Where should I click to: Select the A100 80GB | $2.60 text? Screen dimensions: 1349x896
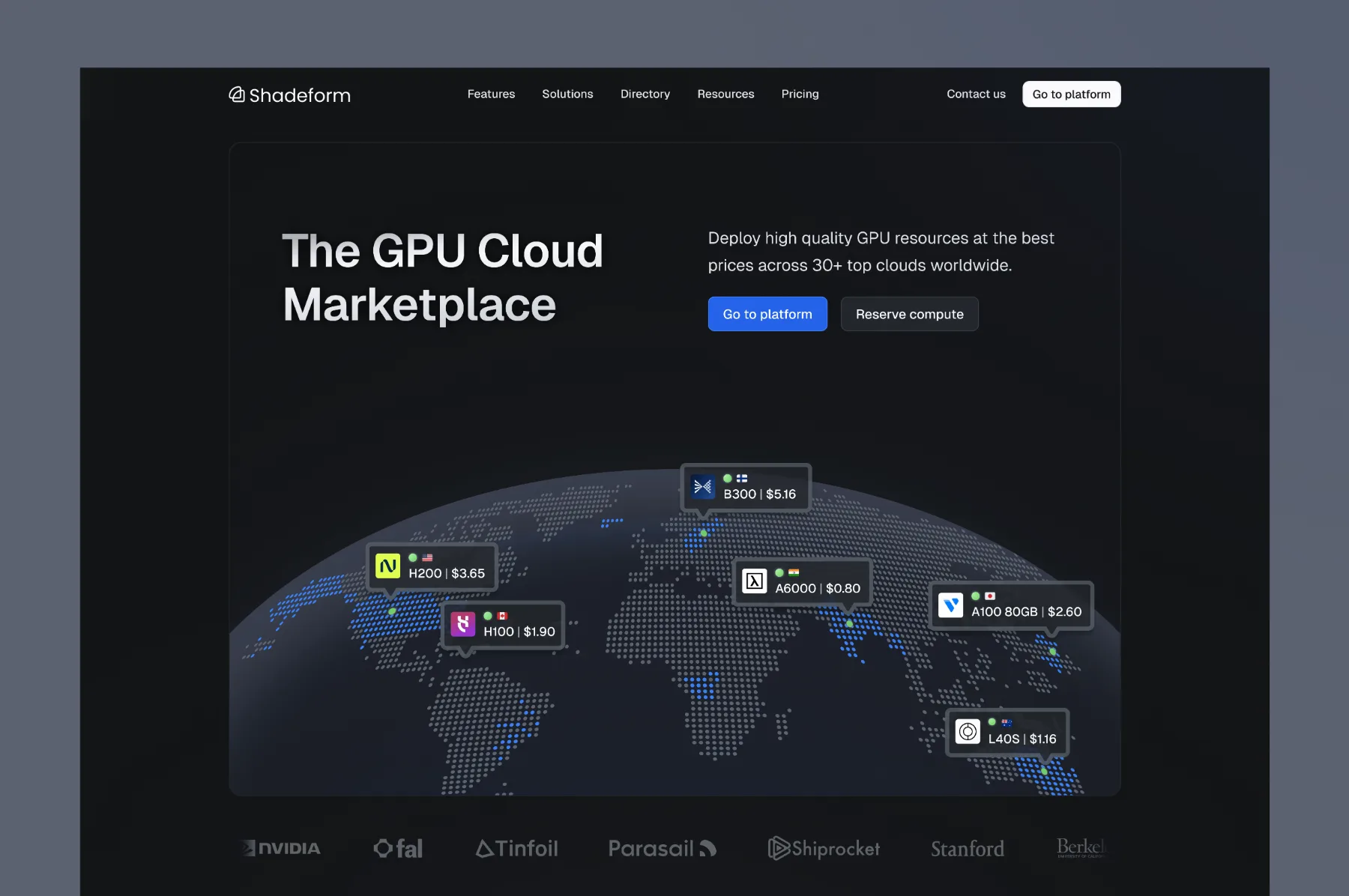pos(1026,612)
